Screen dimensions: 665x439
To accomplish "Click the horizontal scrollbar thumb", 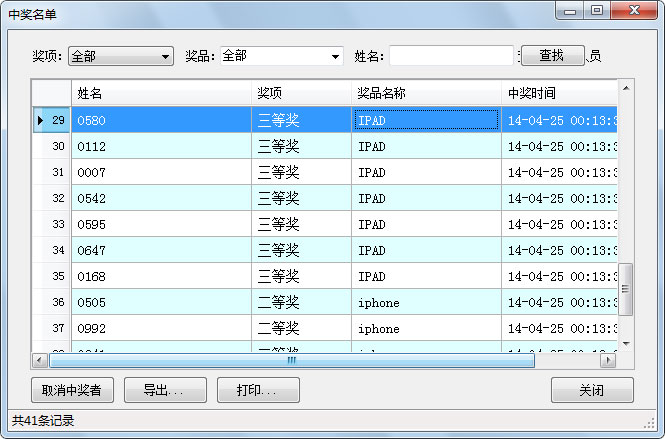I will [x=292, y=361].
